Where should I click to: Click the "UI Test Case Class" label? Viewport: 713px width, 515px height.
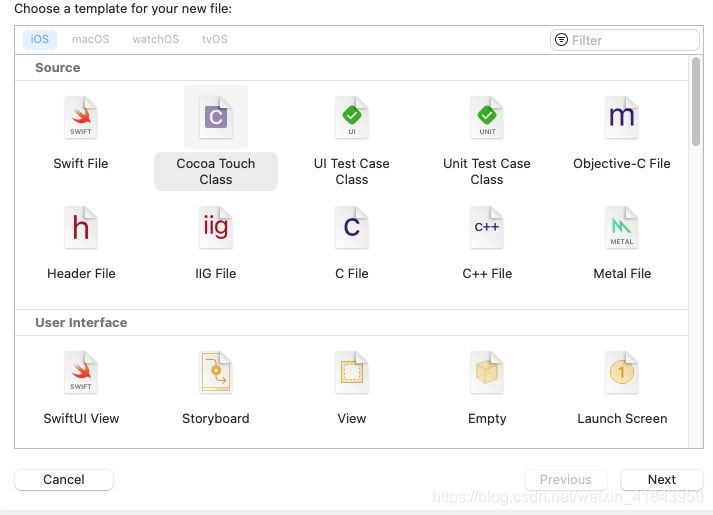(x=351, y=171)
